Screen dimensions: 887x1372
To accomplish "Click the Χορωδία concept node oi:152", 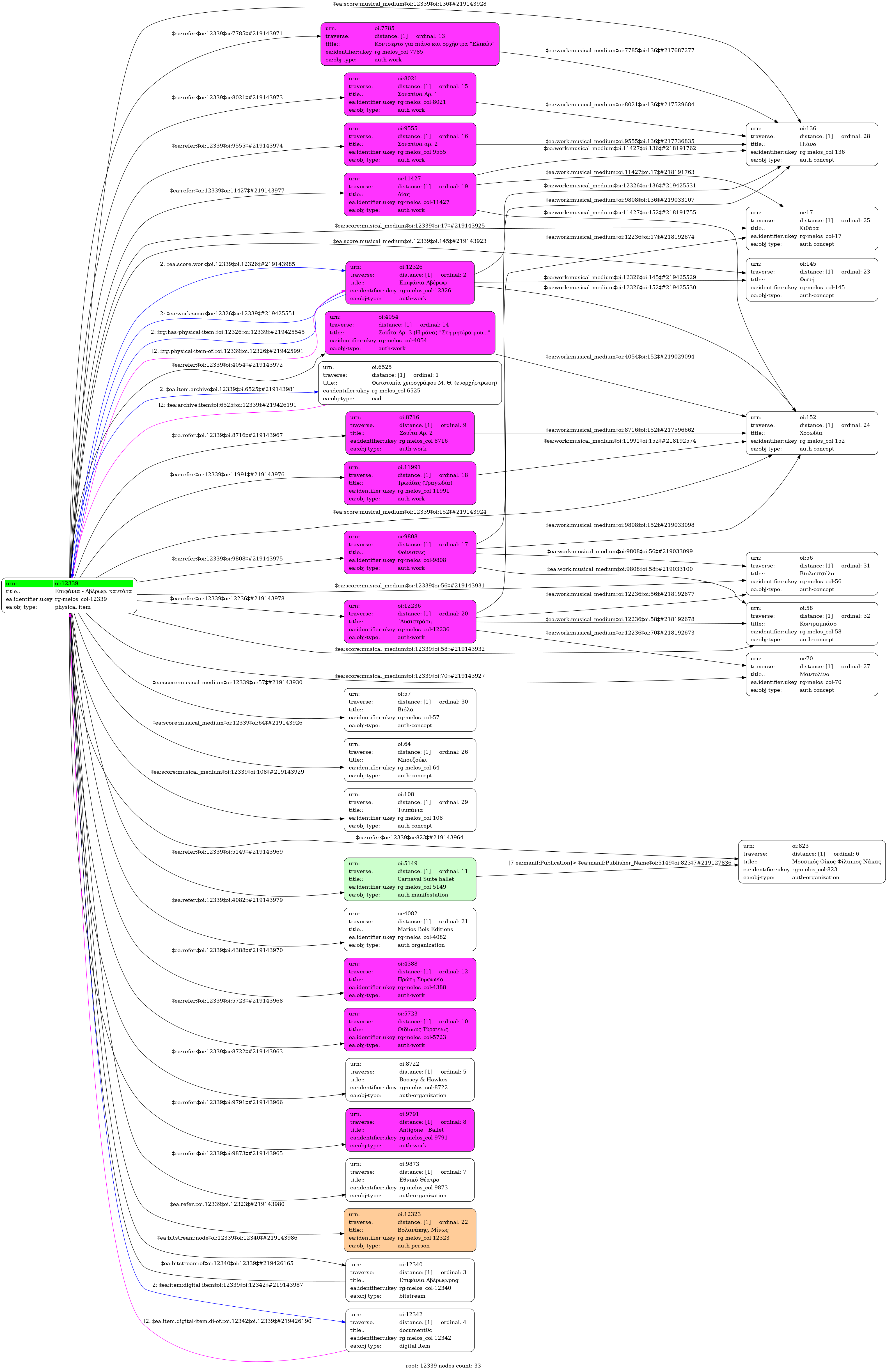I will click(x=812, y=433).
